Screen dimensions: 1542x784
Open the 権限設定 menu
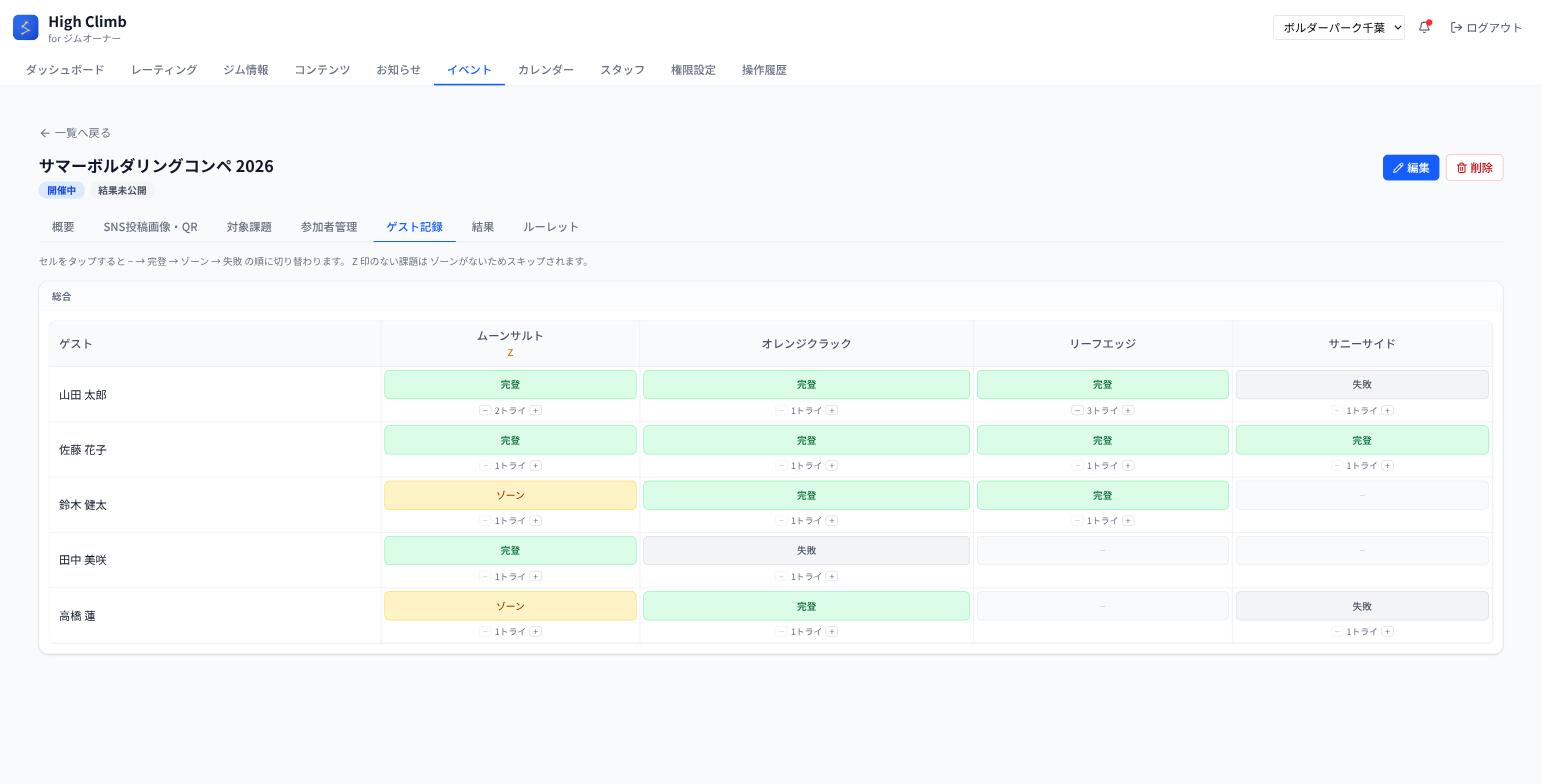(693, 70)
